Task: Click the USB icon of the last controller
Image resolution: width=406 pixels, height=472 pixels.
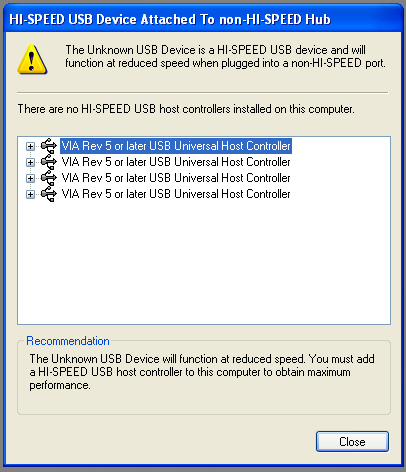Action: coord(49,194)
